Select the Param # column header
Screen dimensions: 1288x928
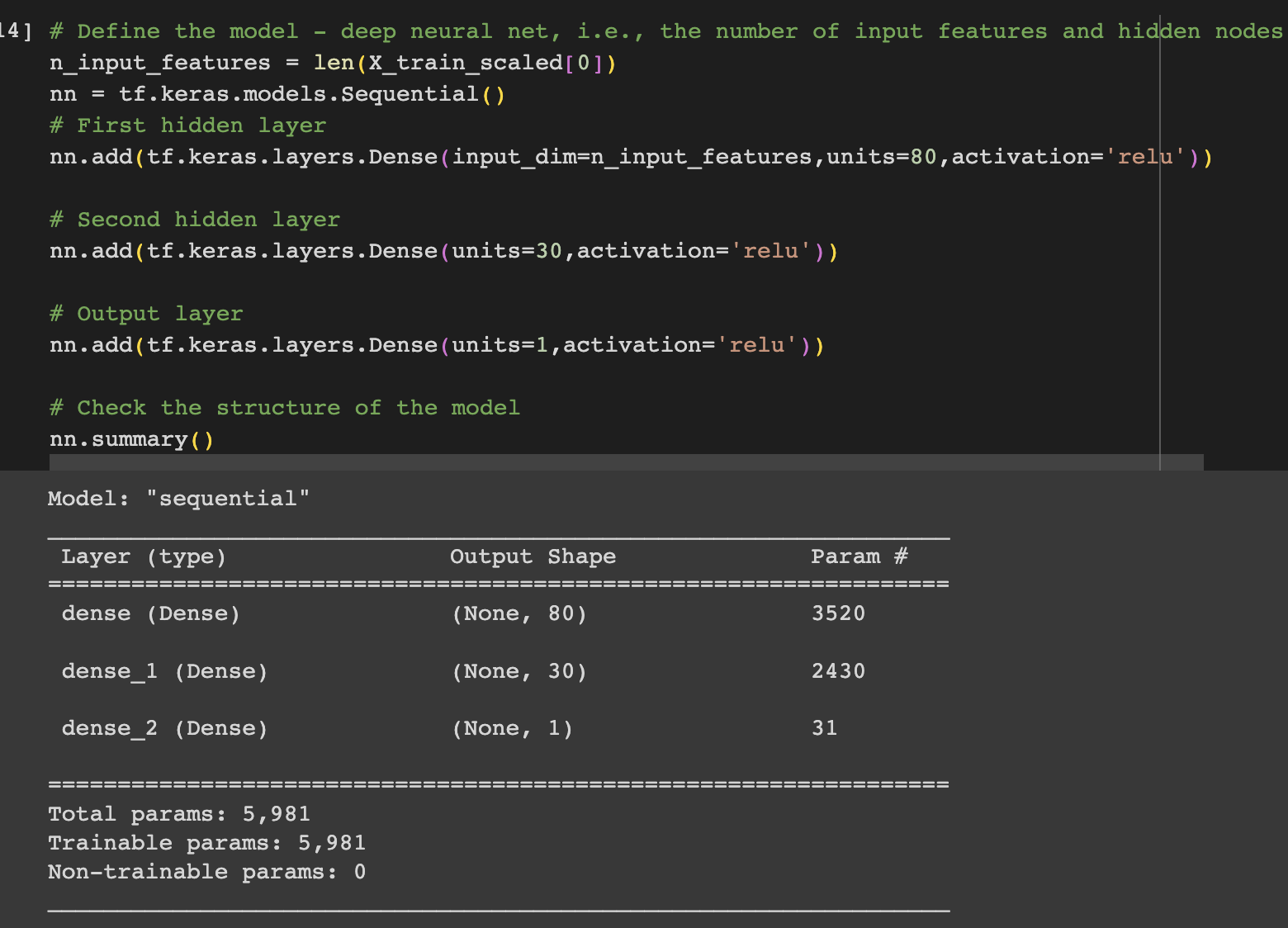[859, 556]
